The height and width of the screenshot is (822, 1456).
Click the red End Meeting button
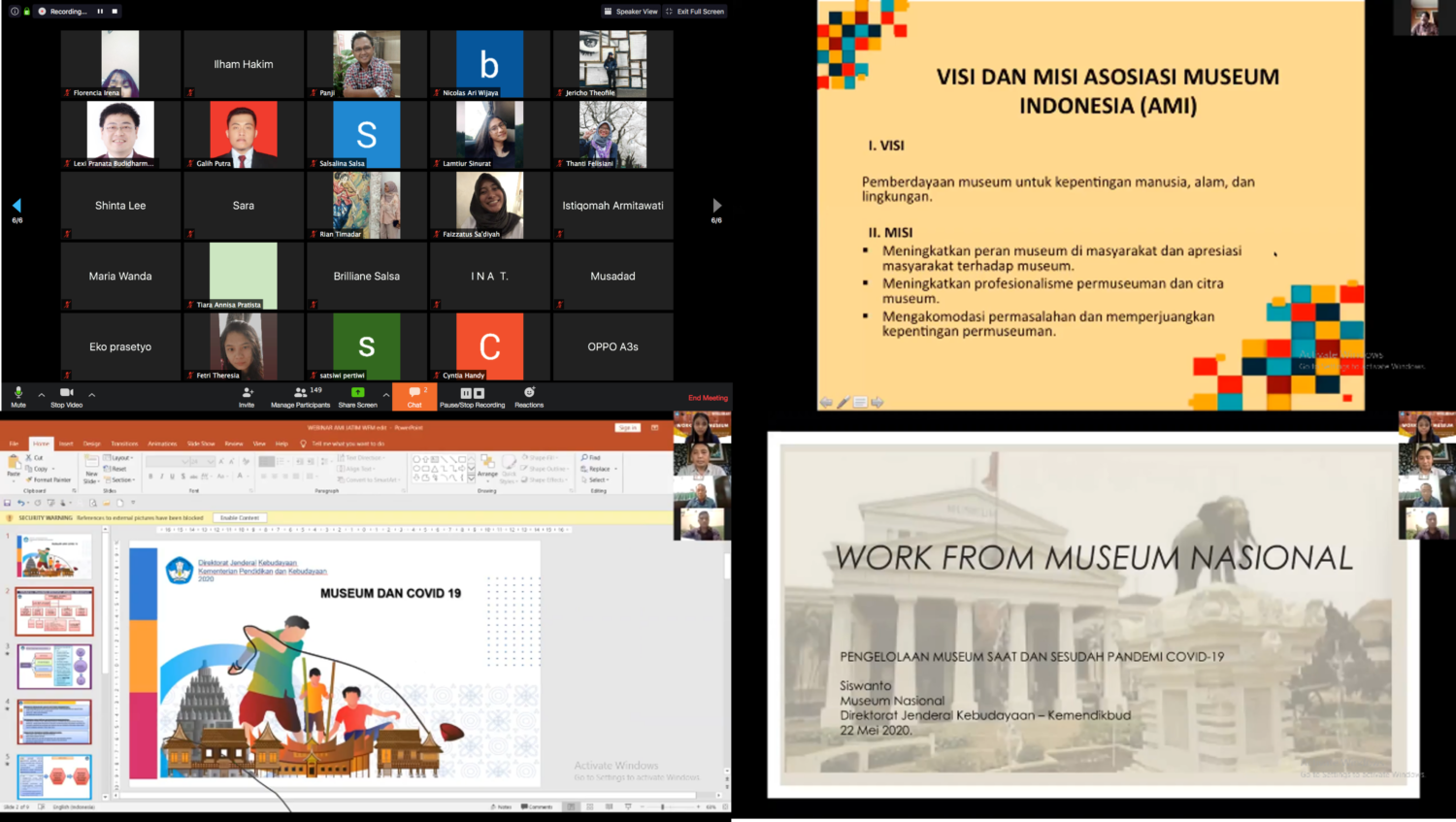coord(708,398)
